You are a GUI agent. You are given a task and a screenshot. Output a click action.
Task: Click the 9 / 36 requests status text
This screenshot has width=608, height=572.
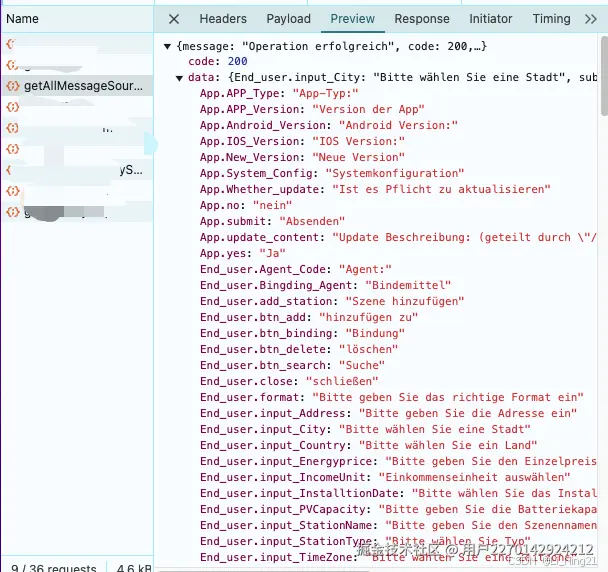[54, 567]
